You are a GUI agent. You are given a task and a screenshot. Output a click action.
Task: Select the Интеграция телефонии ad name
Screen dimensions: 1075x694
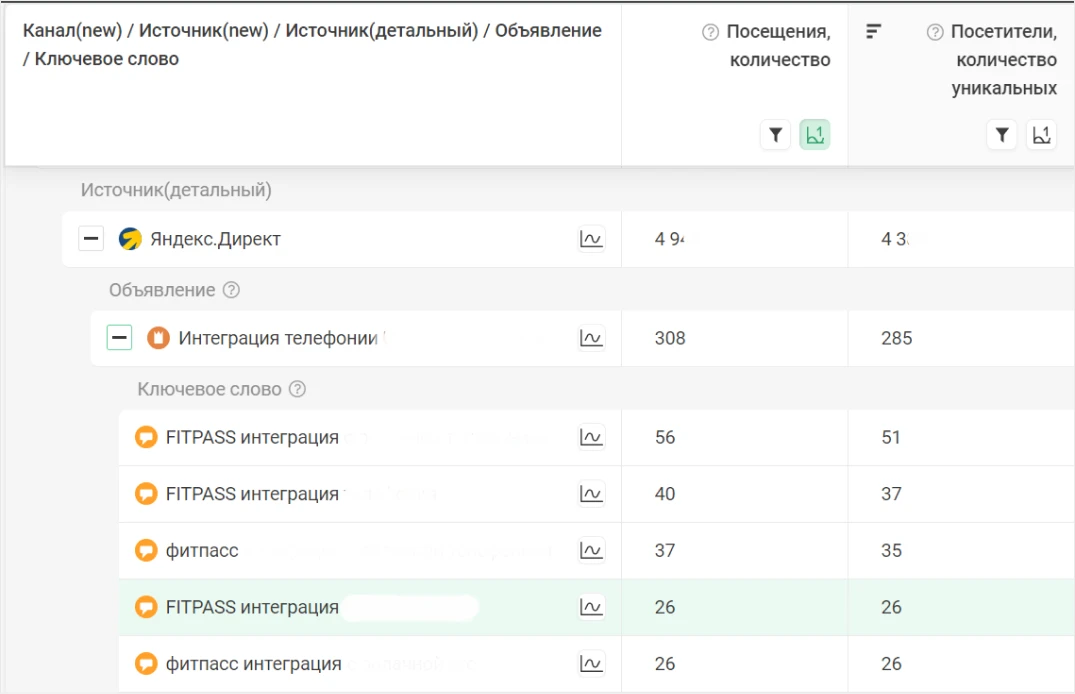tap(277, 338)
